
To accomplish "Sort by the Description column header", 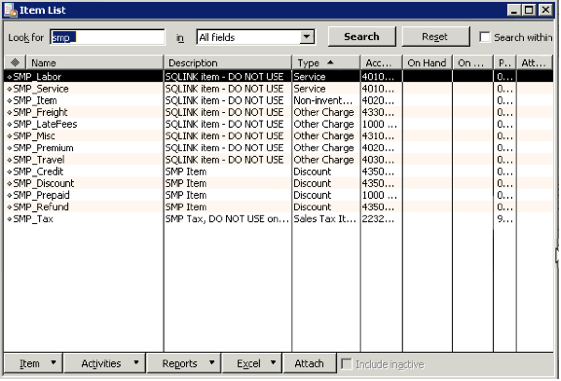I will pos(228,63).
